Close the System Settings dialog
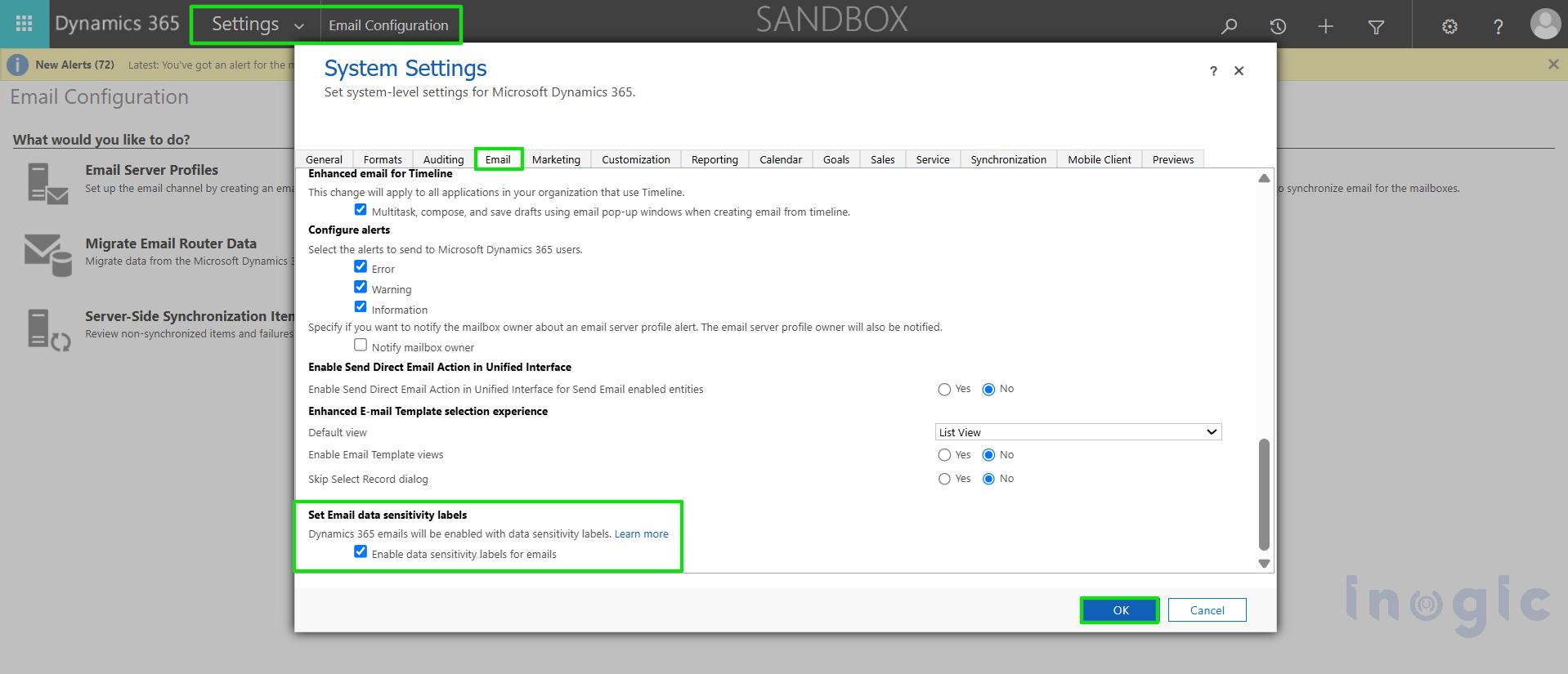Image resolution: width=1568 pixels, height=674 pixels. click(1239, 71)
